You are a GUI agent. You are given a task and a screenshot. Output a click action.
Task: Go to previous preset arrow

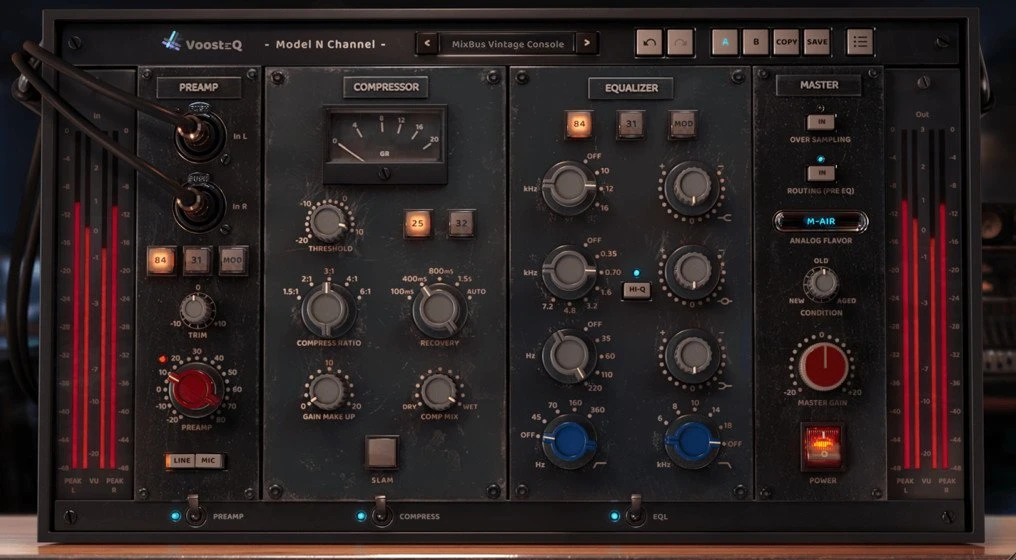tap(427, 43)
